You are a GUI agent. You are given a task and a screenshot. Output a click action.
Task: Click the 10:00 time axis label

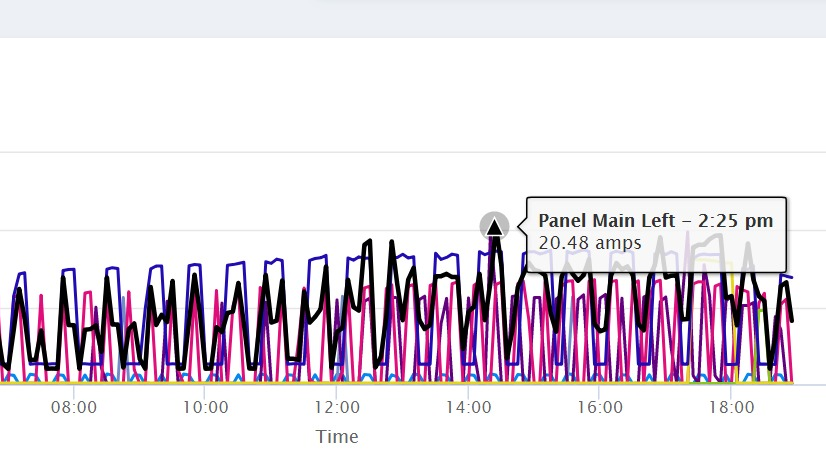(205, 407)
